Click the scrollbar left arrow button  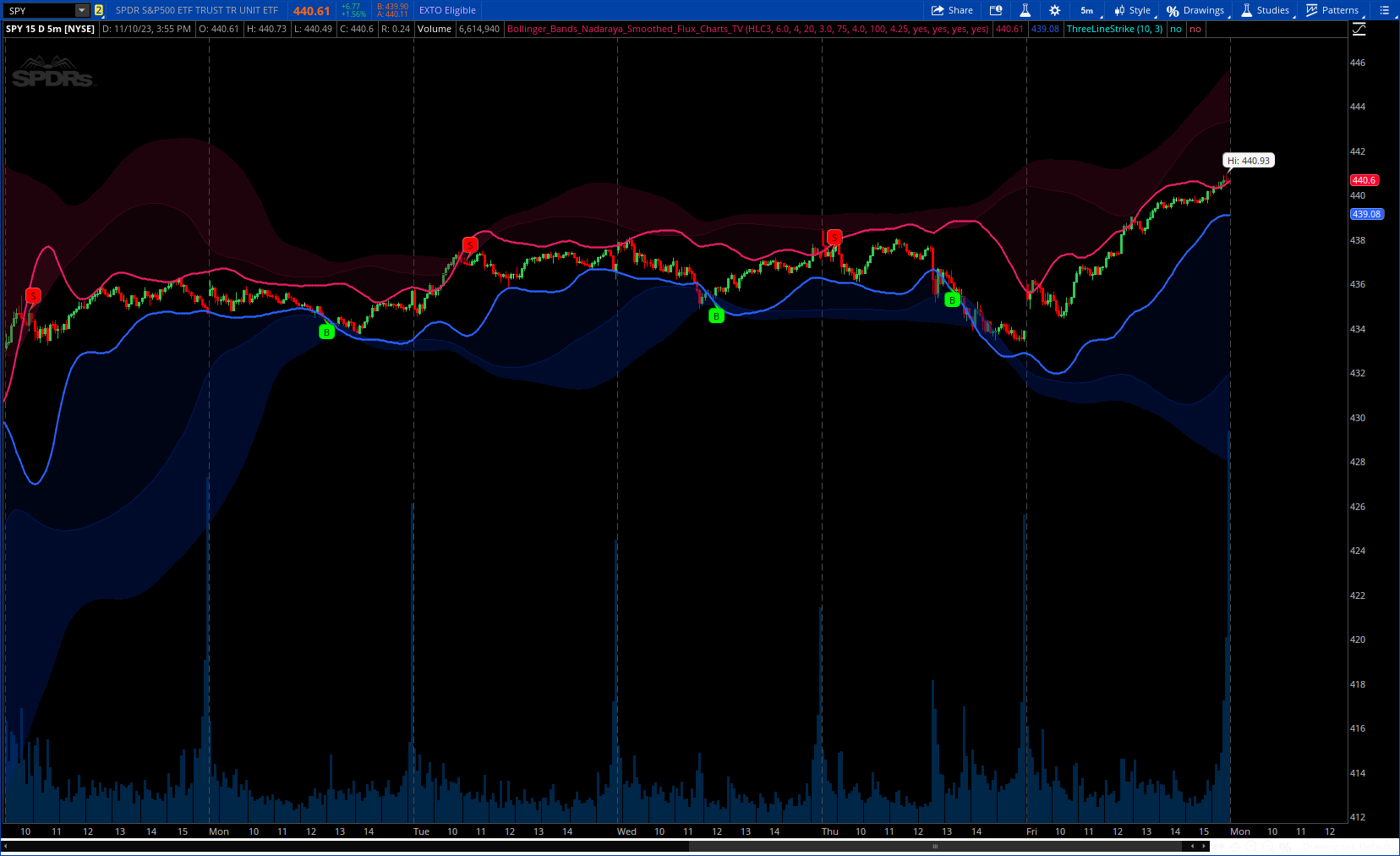pos(1192,846)
